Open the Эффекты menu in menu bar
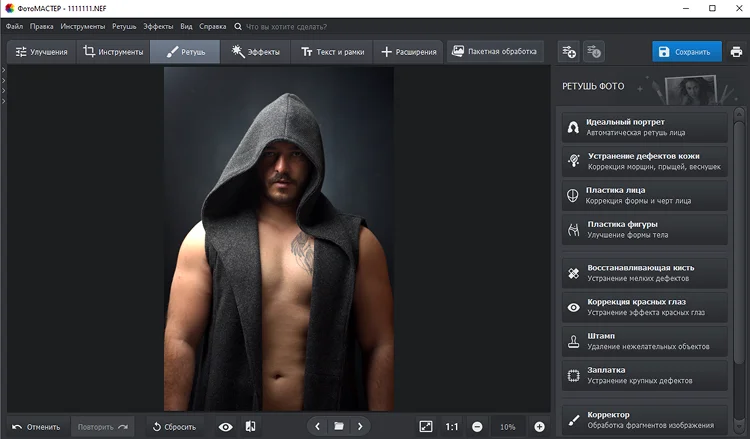The image size is (750, 439). click(157, 26)
